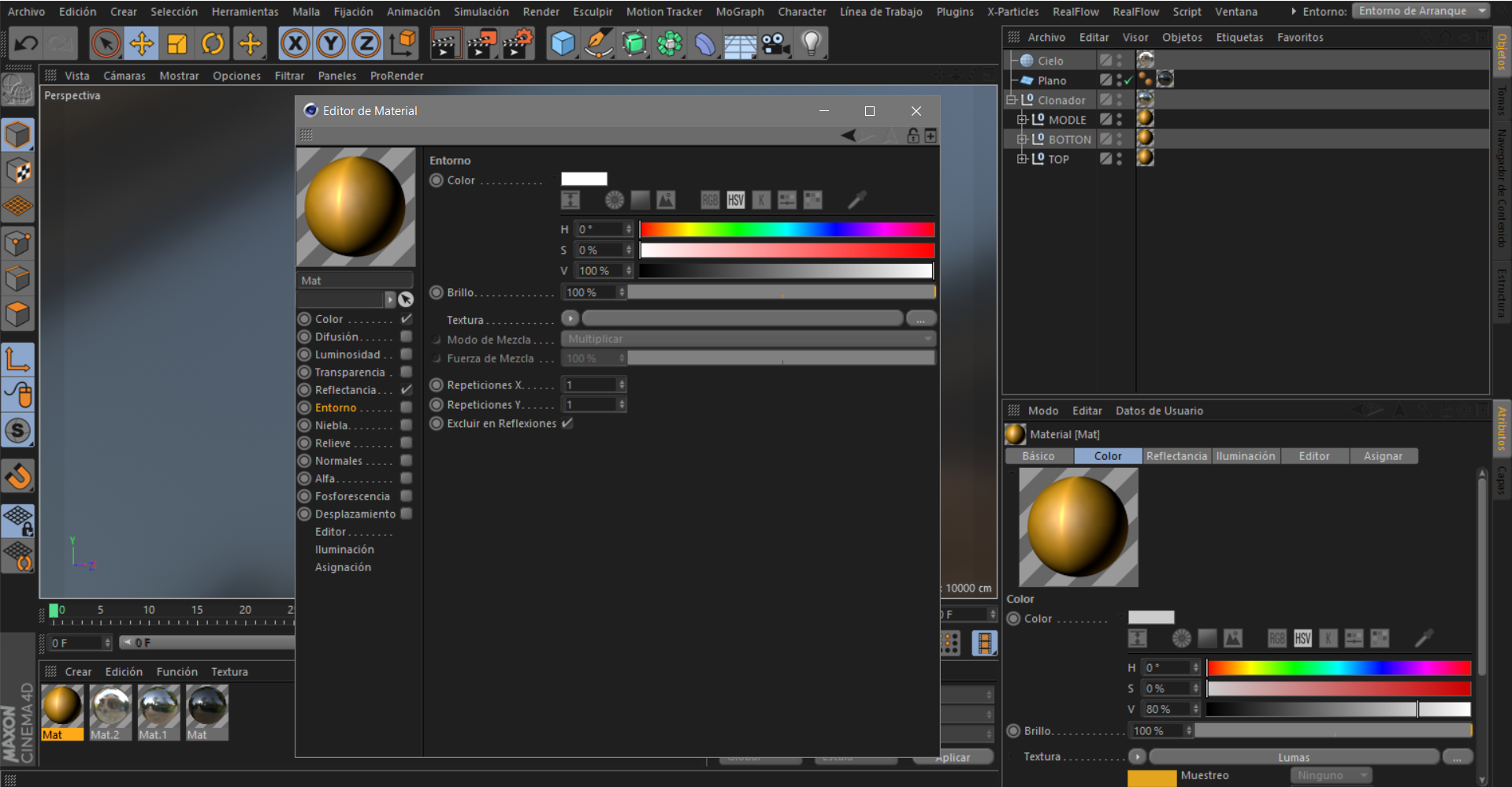Open the camera objects icon

(x=776, y=43)
